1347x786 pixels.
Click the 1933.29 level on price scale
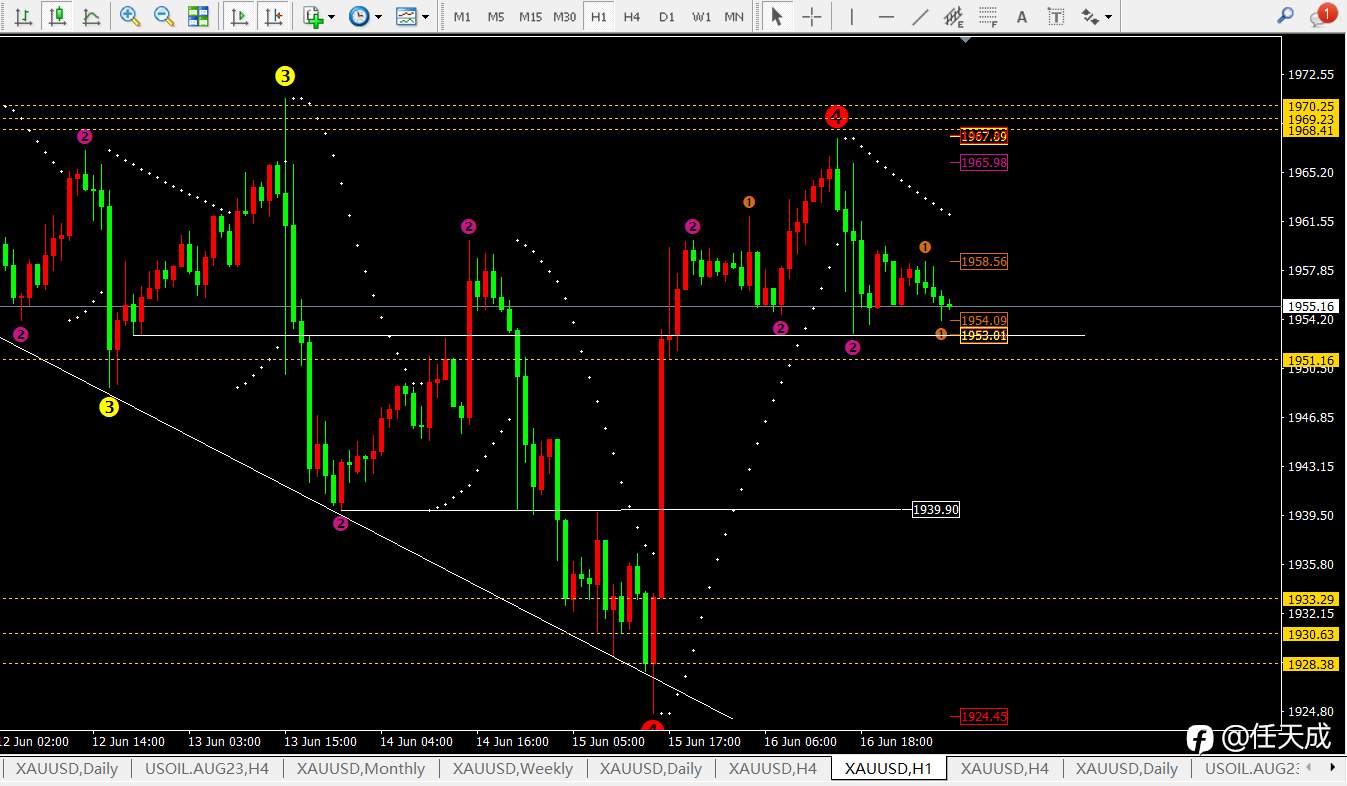coord(1312,599)
